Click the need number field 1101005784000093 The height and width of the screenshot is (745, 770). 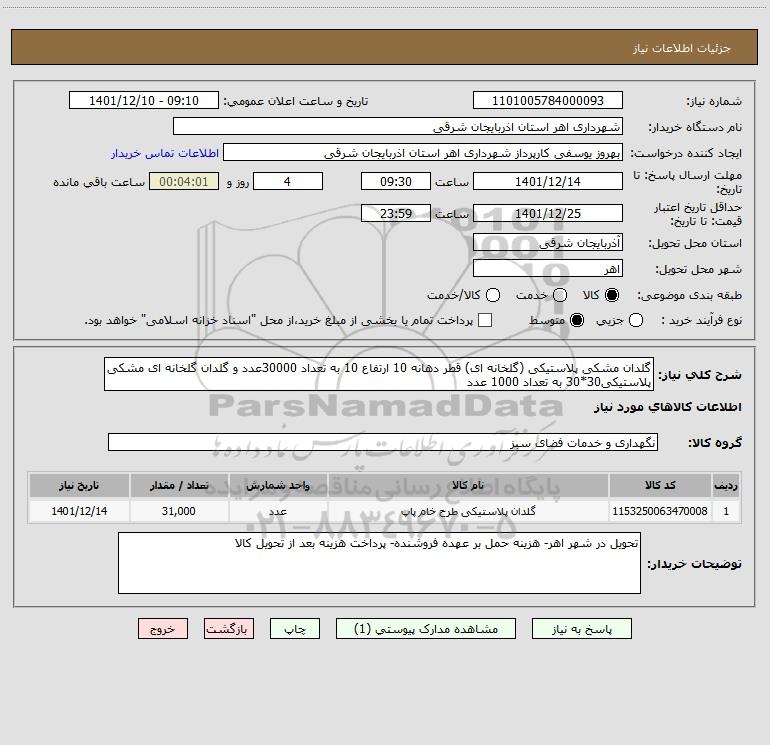click(x=548, y=100)
